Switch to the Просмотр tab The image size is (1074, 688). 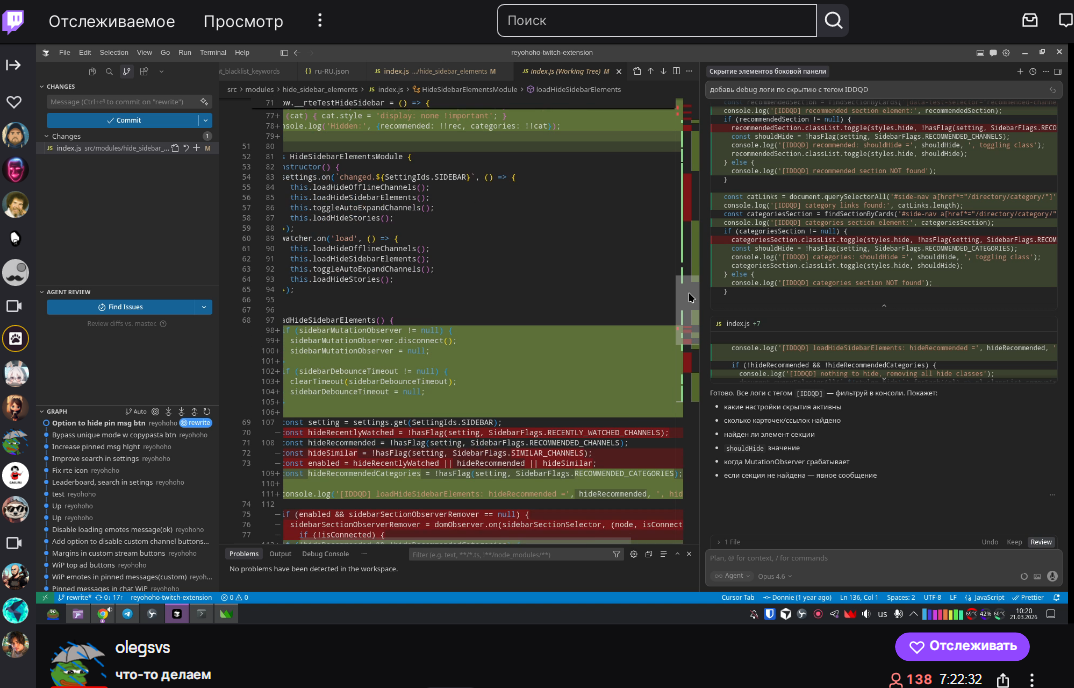[243, 21]
